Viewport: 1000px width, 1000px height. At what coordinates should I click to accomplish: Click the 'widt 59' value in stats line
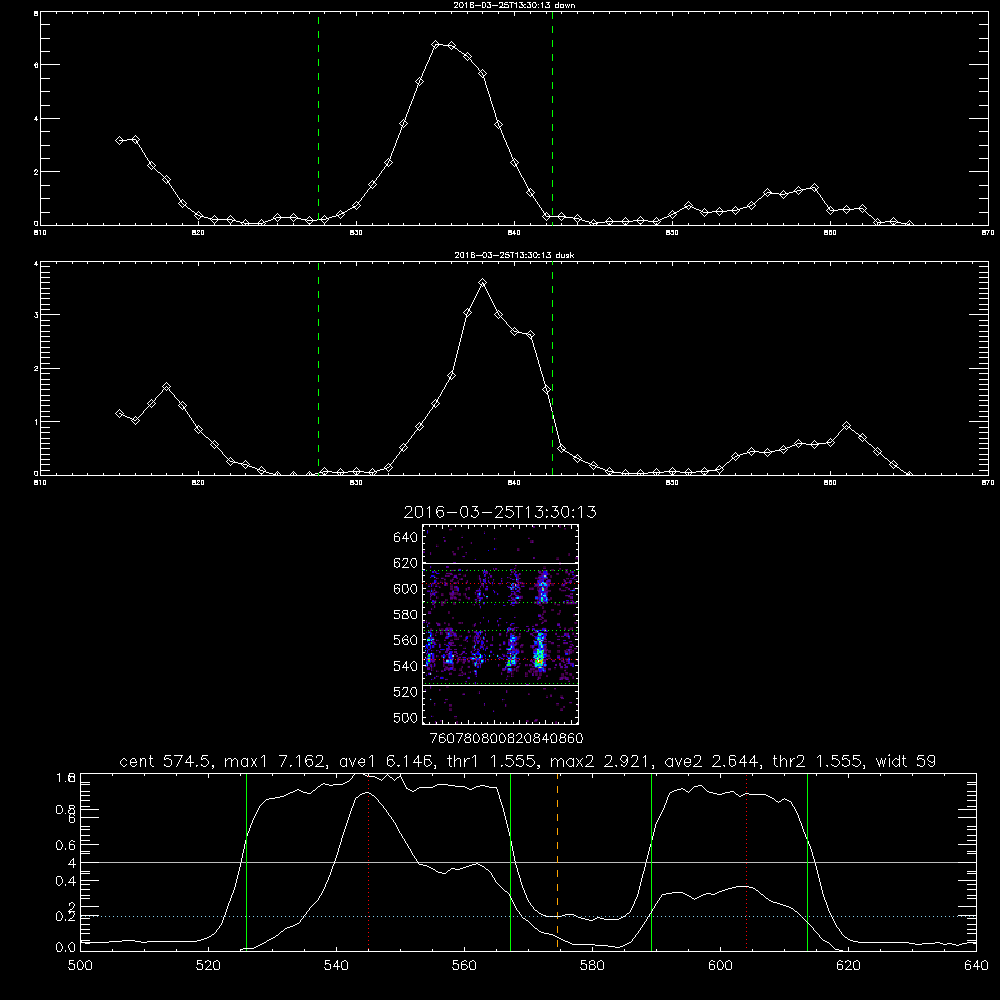click(x=906, y=761)
